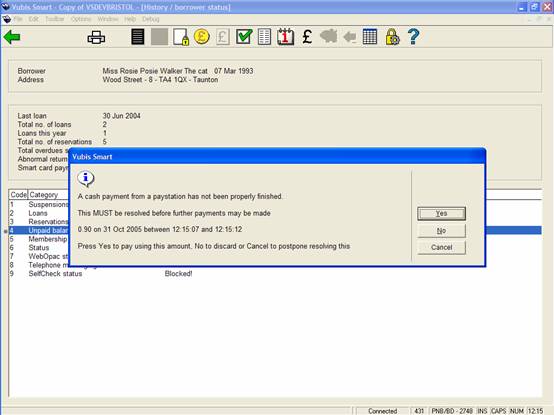Click the green checkmark icon
Image resolution: width=554 pixels, height=415 pixels.
tap(244, 37)
